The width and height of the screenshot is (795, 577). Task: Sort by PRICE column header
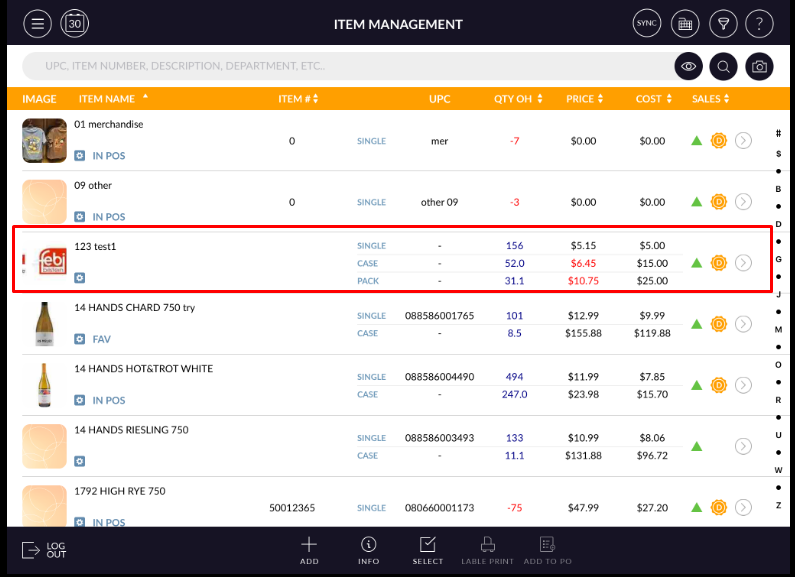[x=585, y=99]
